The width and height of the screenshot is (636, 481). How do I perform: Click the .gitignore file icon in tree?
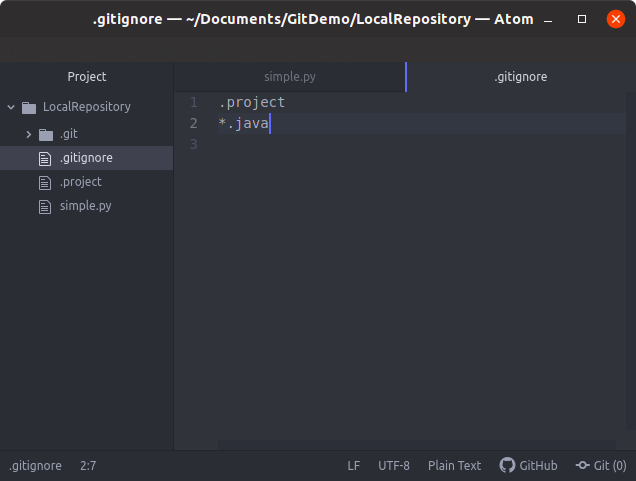pyautogui.click(x=45, y=159)
